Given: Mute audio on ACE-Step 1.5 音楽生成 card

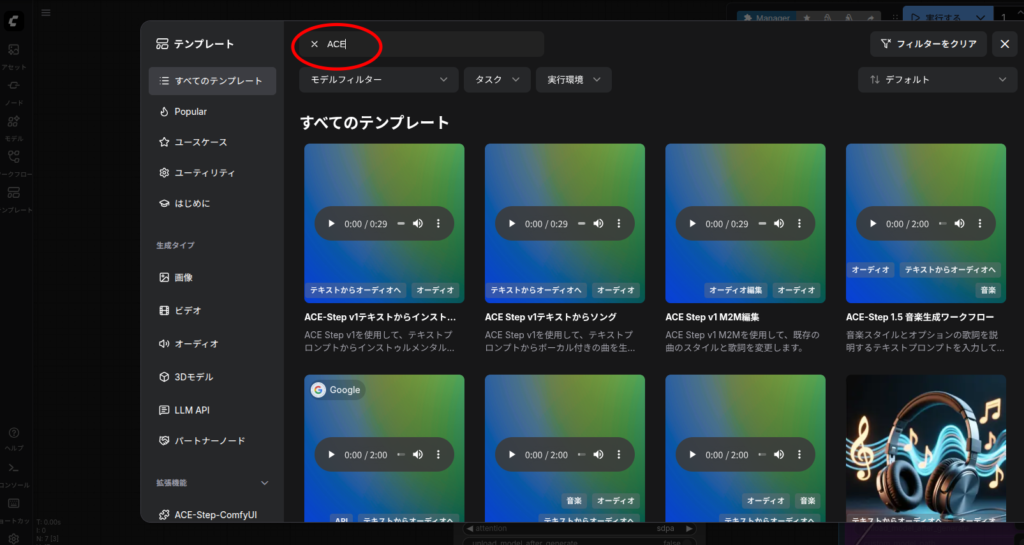Looking at the screenshot, I should [x=959, y=224].
